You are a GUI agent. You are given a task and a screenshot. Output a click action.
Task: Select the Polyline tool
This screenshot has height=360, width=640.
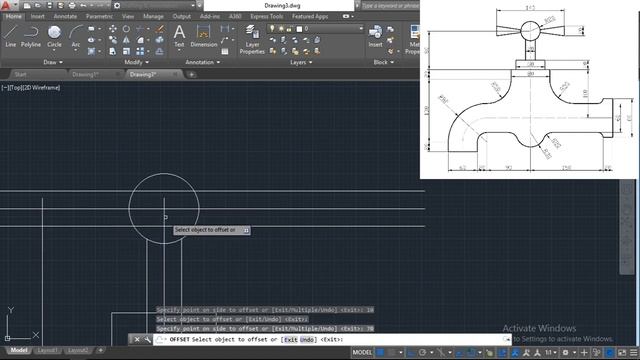point(31,36)
